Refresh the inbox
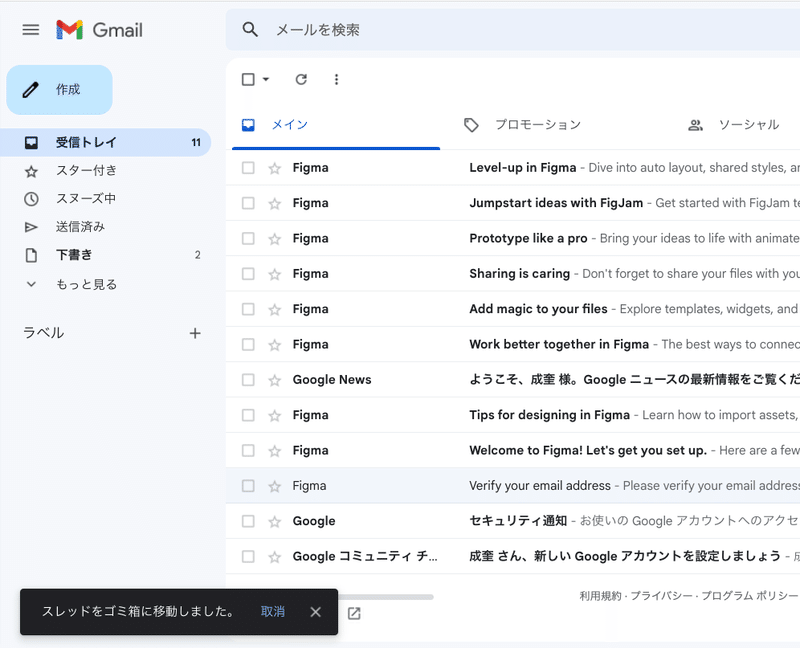The width and height of the screenshot is (800, 648). click(301, 80)
